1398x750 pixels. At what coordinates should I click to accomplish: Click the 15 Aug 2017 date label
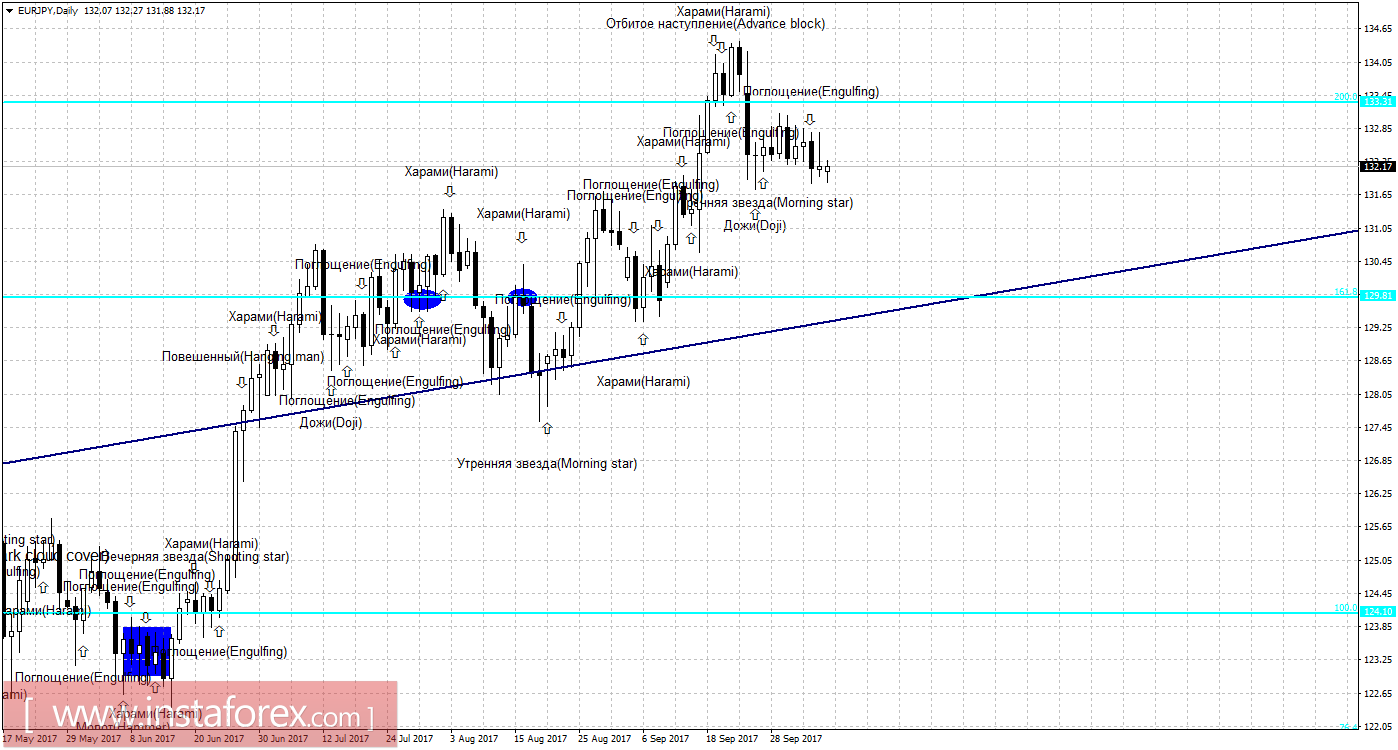pyautogui.click(x=540, y=739)
